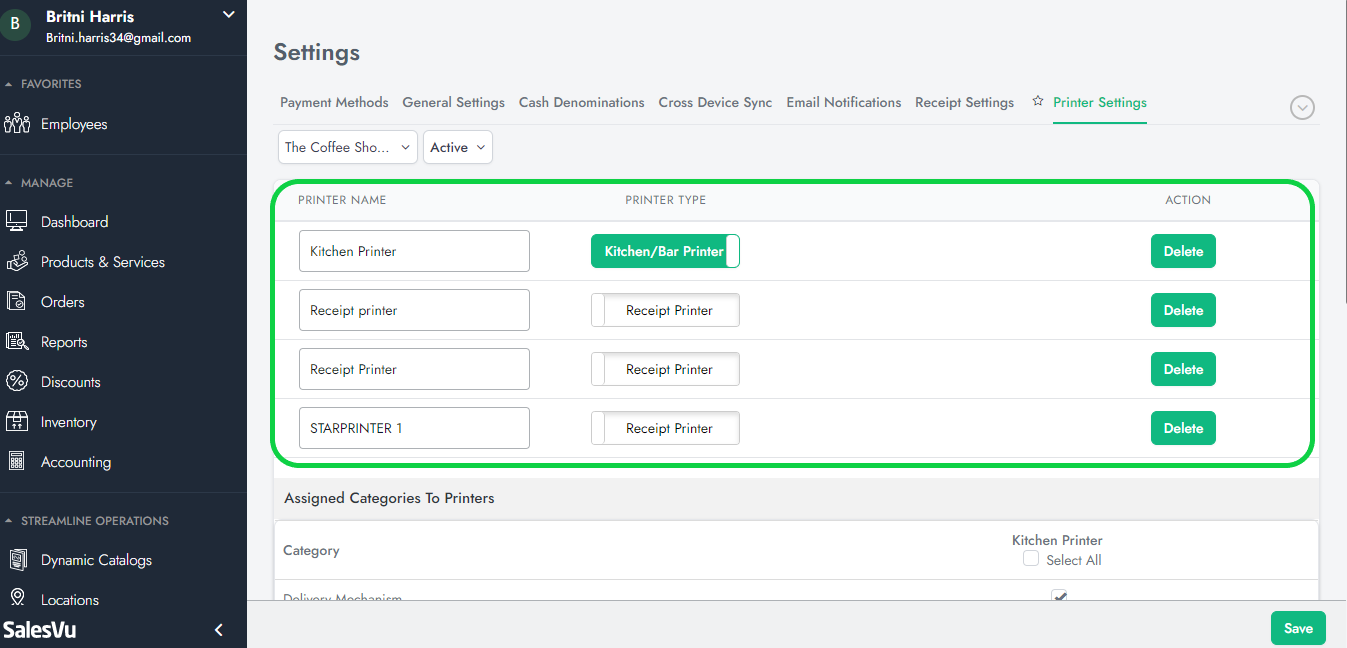1347x648 pixels.
Task: Collapse the sidebar with the left chevron
Action: pos(219,630)
